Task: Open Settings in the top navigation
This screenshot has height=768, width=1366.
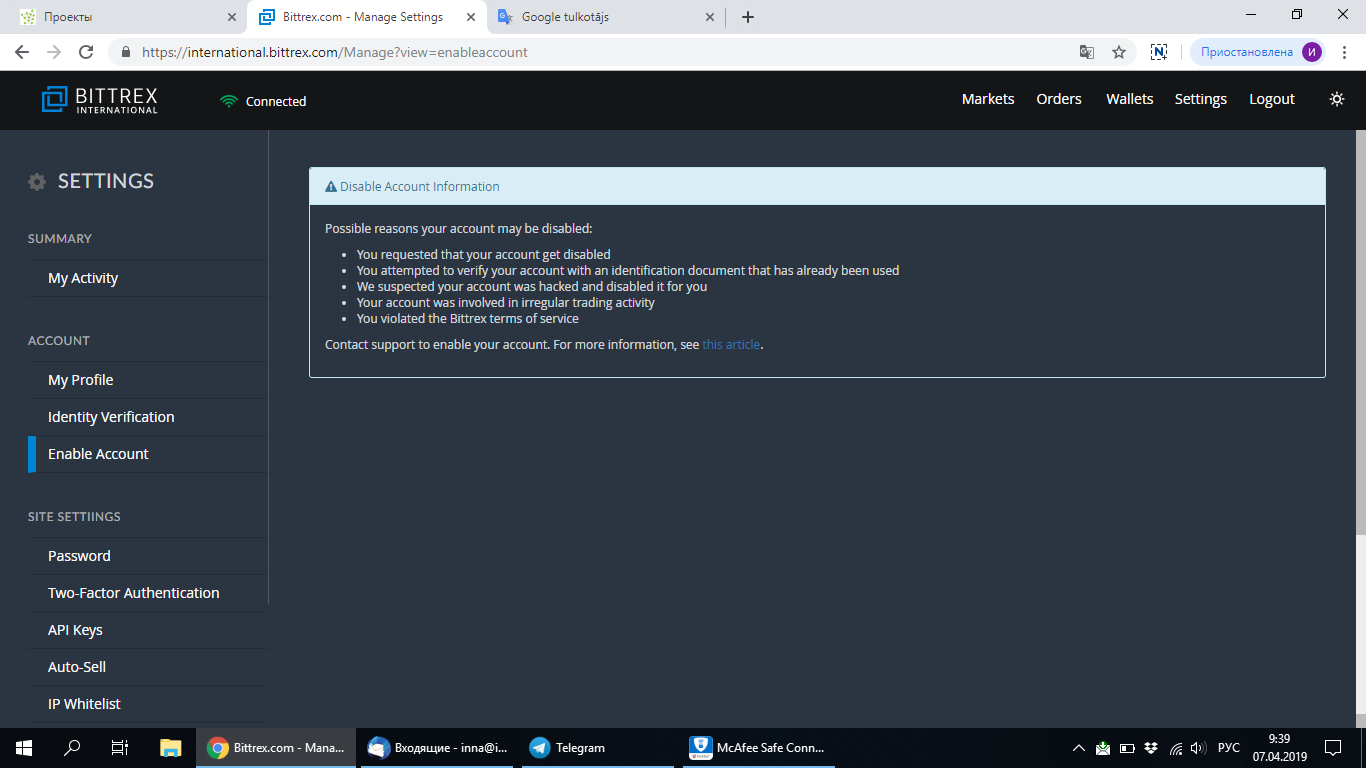Action: point(1201,99)
